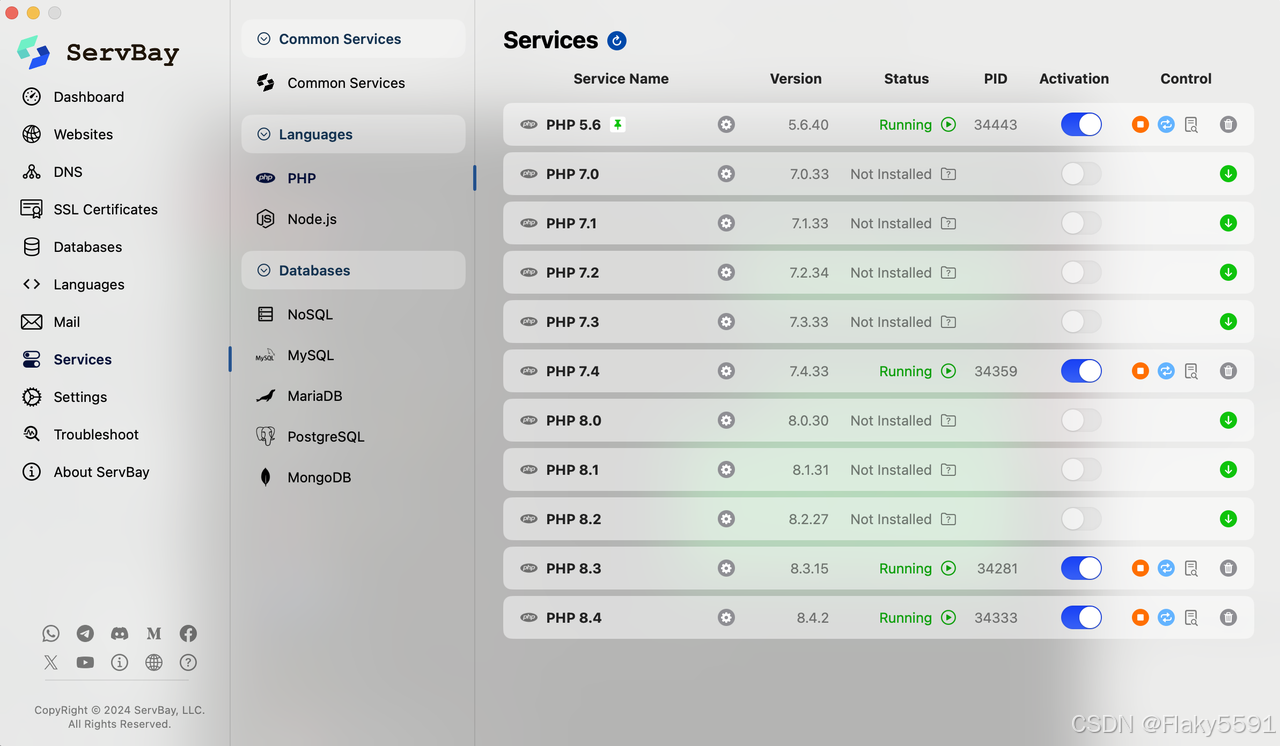This screenshot has height=746, width=1280.
Task: Stop the PHP 8.3 service
Action: pos(1140,568)
